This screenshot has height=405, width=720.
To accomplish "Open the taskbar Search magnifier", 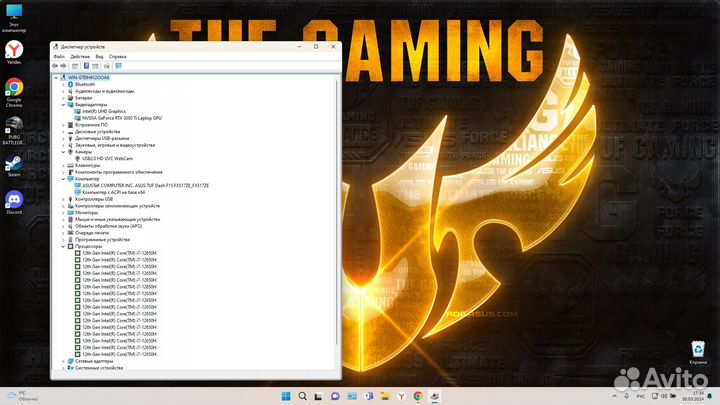I will (x=303, y=396).
